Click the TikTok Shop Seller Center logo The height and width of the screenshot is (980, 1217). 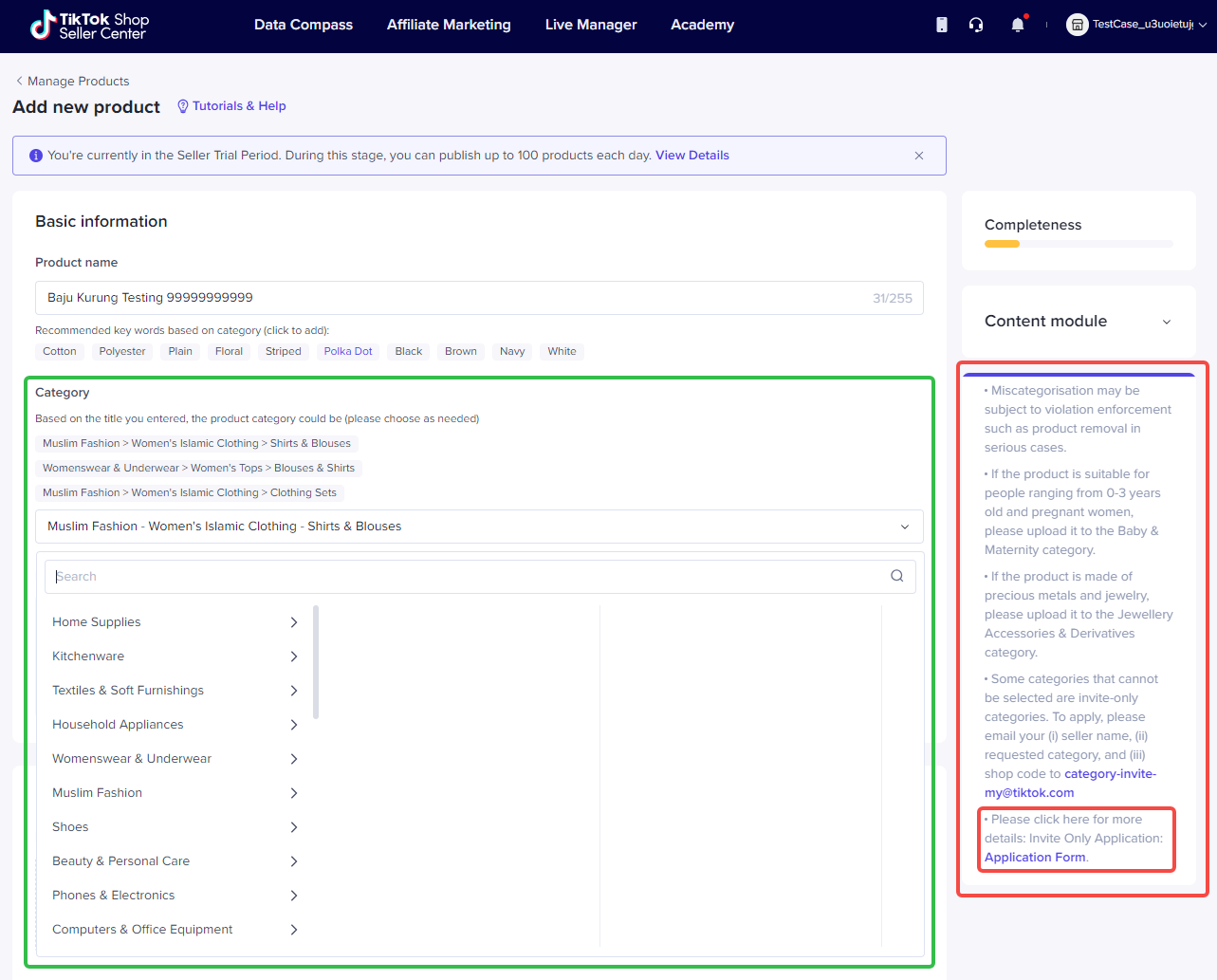pos(89,26)
